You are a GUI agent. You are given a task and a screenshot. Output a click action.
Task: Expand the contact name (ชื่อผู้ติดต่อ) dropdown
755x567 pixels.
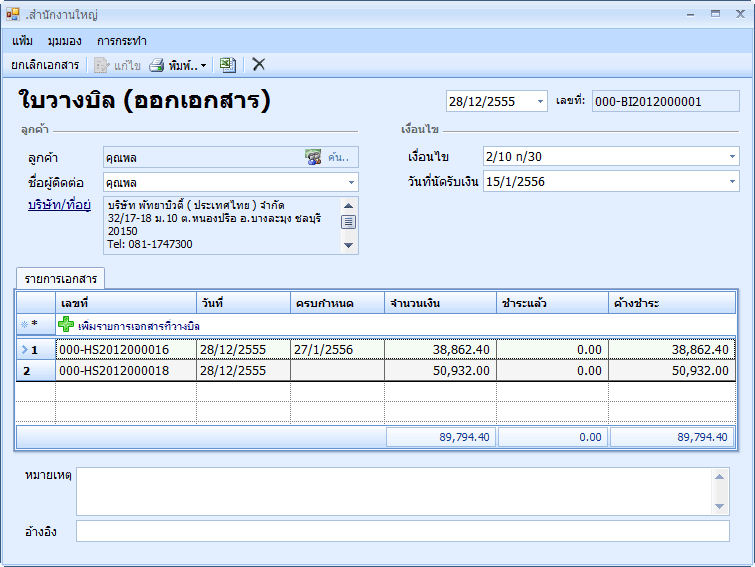click(x=350, y=183)
